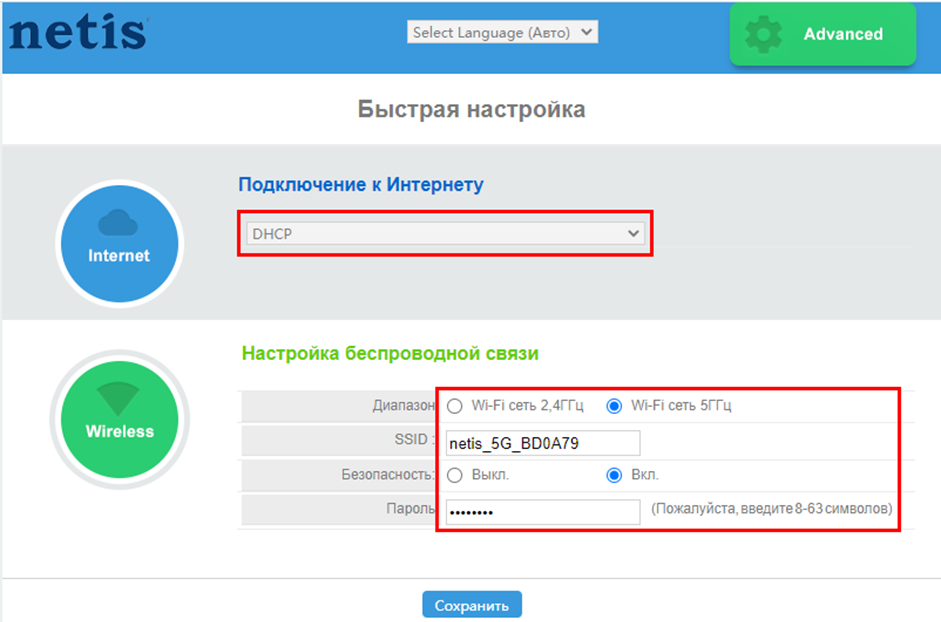Click the Пароль password field

click(x=542, y=511)
